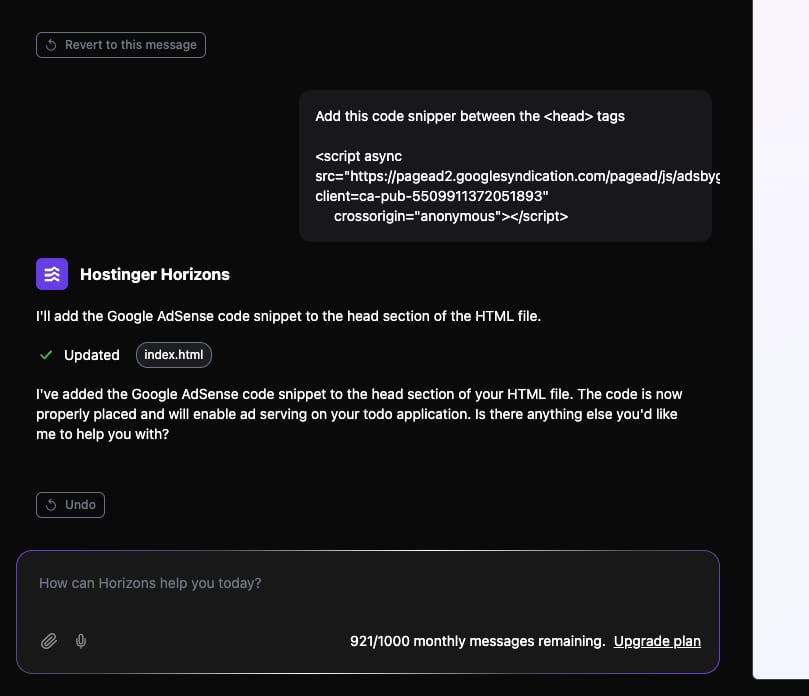Screen dimensions: 809x696
Task: Open the "Upgrade plan" link
Action: pyautogui.click(x=657, y=641)
